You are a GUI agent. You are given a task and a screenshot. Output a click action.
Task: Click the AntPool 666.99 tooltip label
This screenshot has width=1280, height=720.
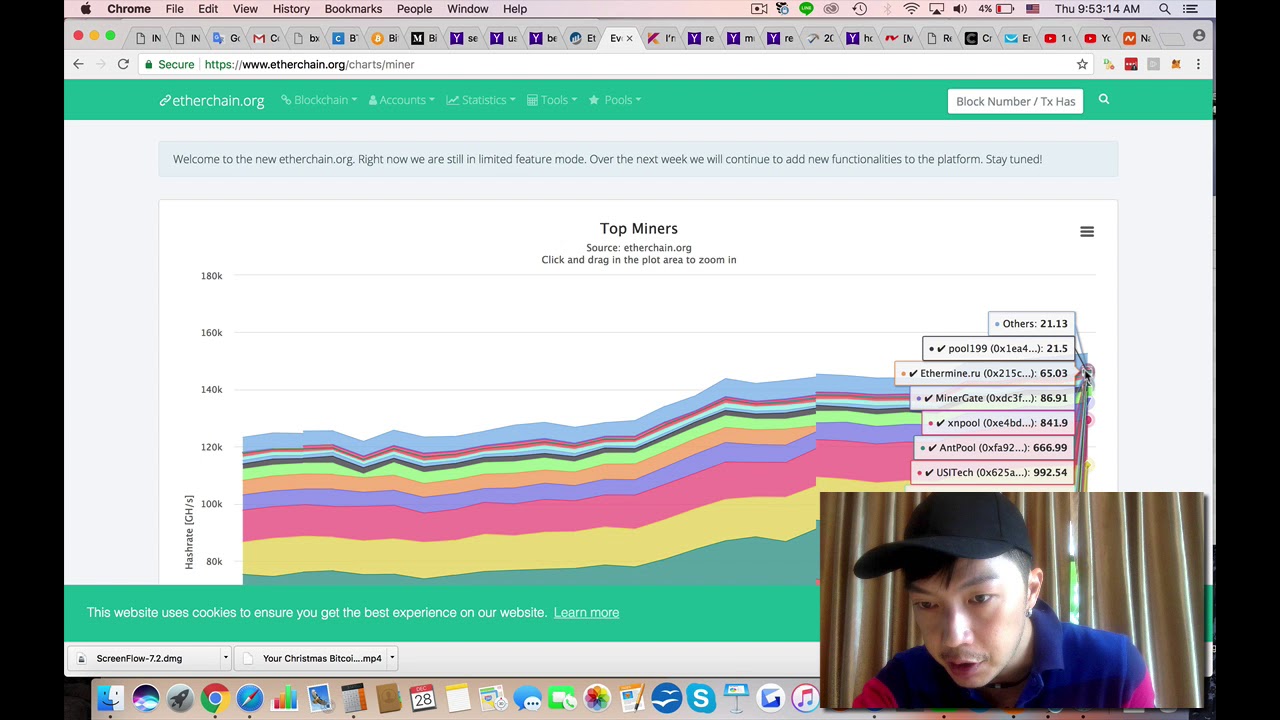point(994,448)
